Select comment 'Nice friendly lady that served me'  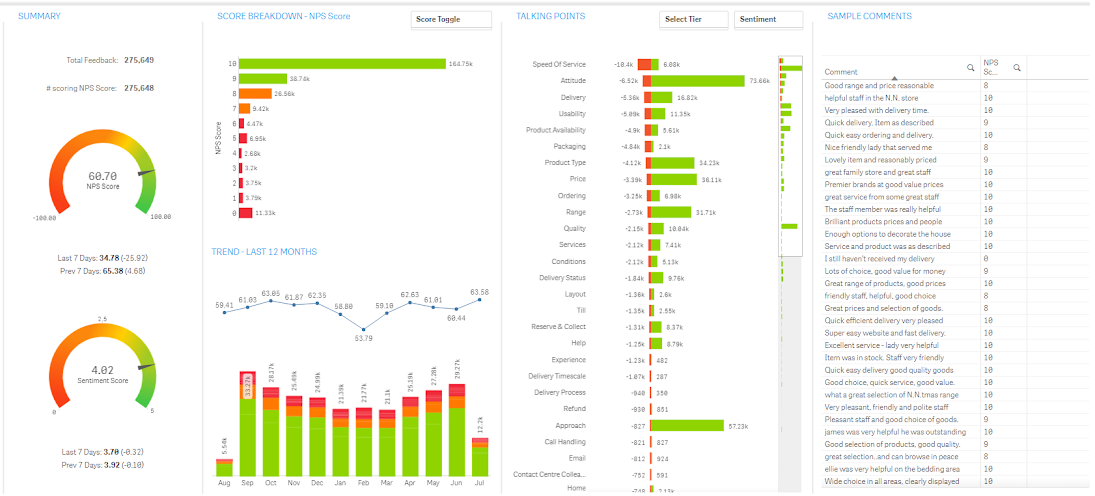[x=879, y=147]
